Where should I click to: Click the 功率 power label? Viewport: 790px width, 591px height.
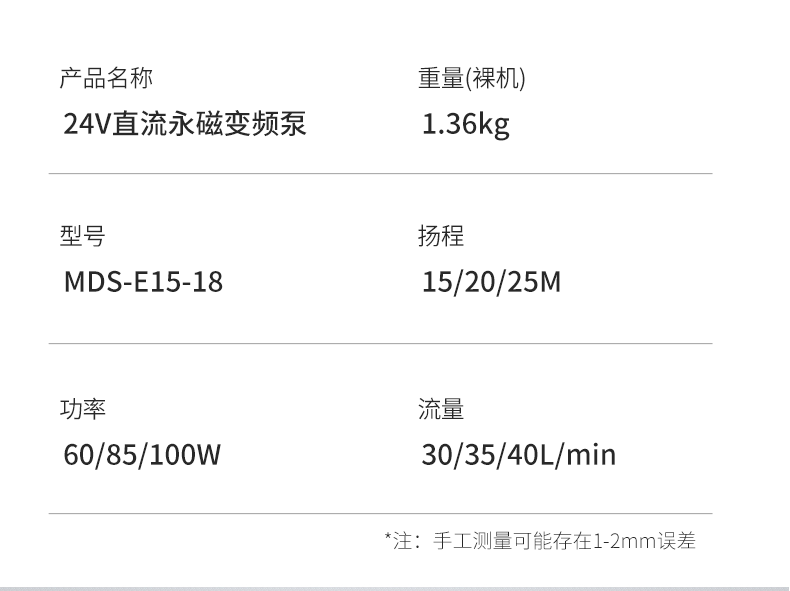[x=82, y=409]
